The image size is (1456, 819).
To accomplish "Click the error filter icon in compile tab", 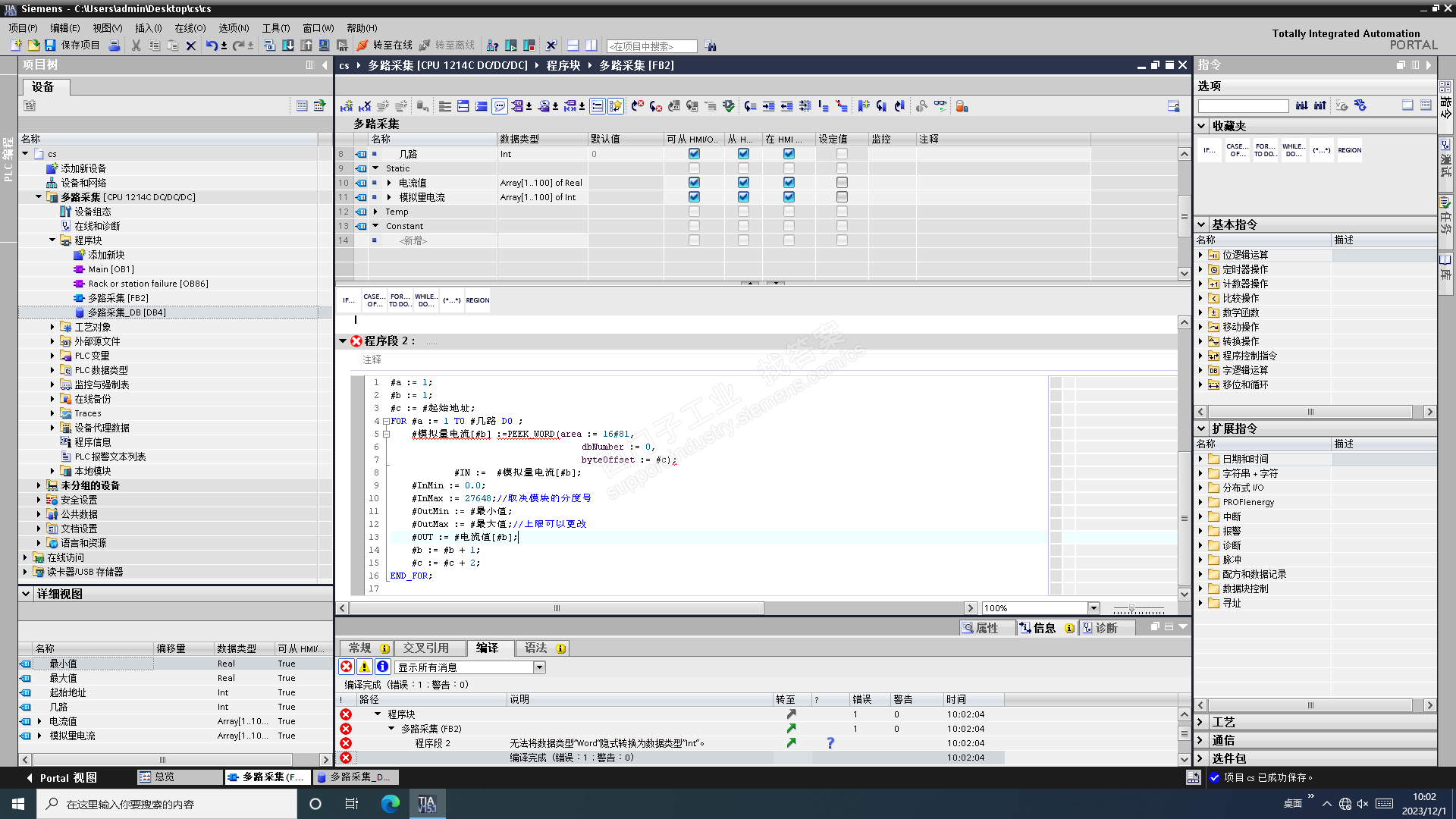I will point(347,667).
